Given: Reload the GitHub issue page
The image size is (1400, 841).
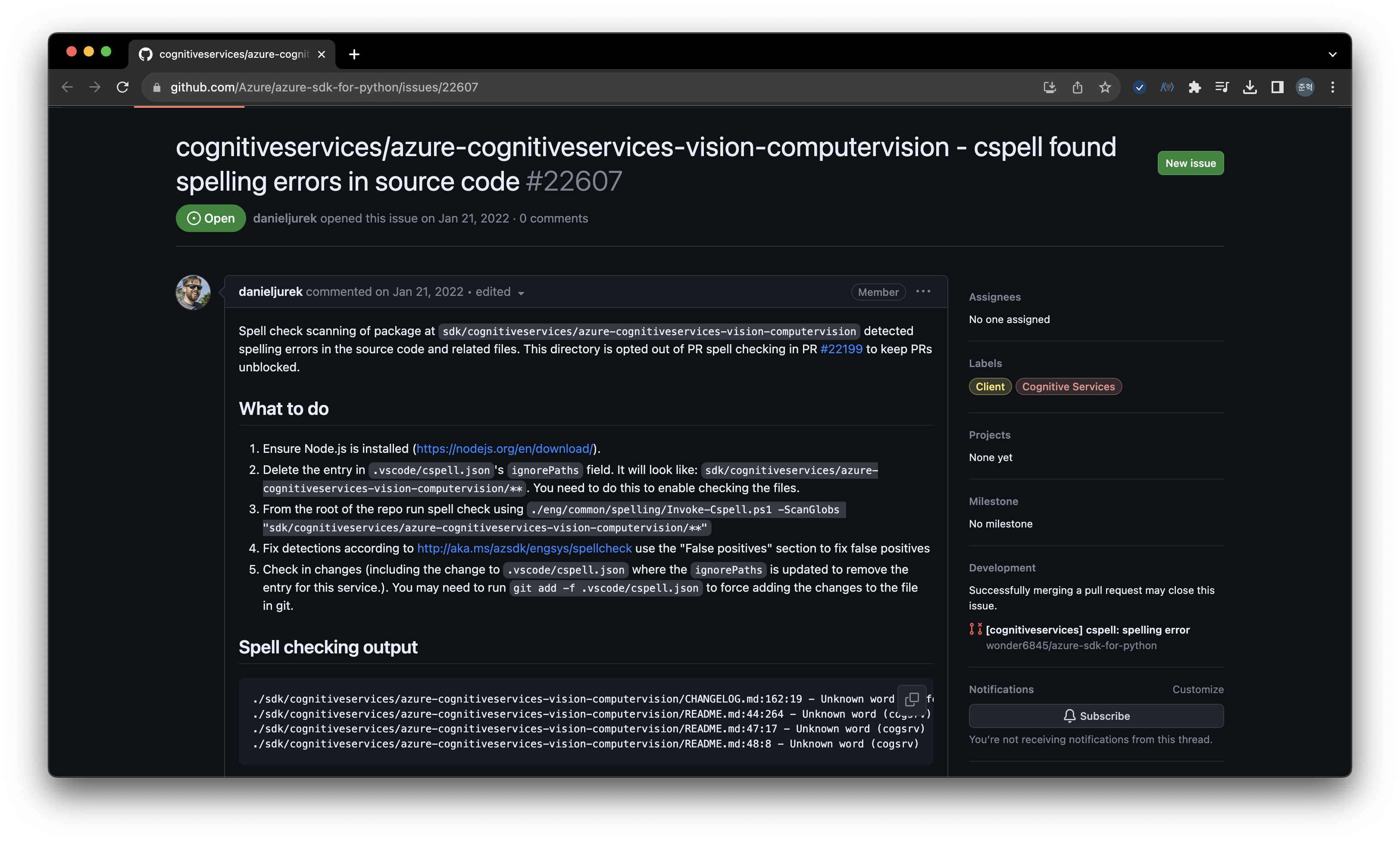Looking at the screenshot, I should pyautogui.click(x=122, y=87).
